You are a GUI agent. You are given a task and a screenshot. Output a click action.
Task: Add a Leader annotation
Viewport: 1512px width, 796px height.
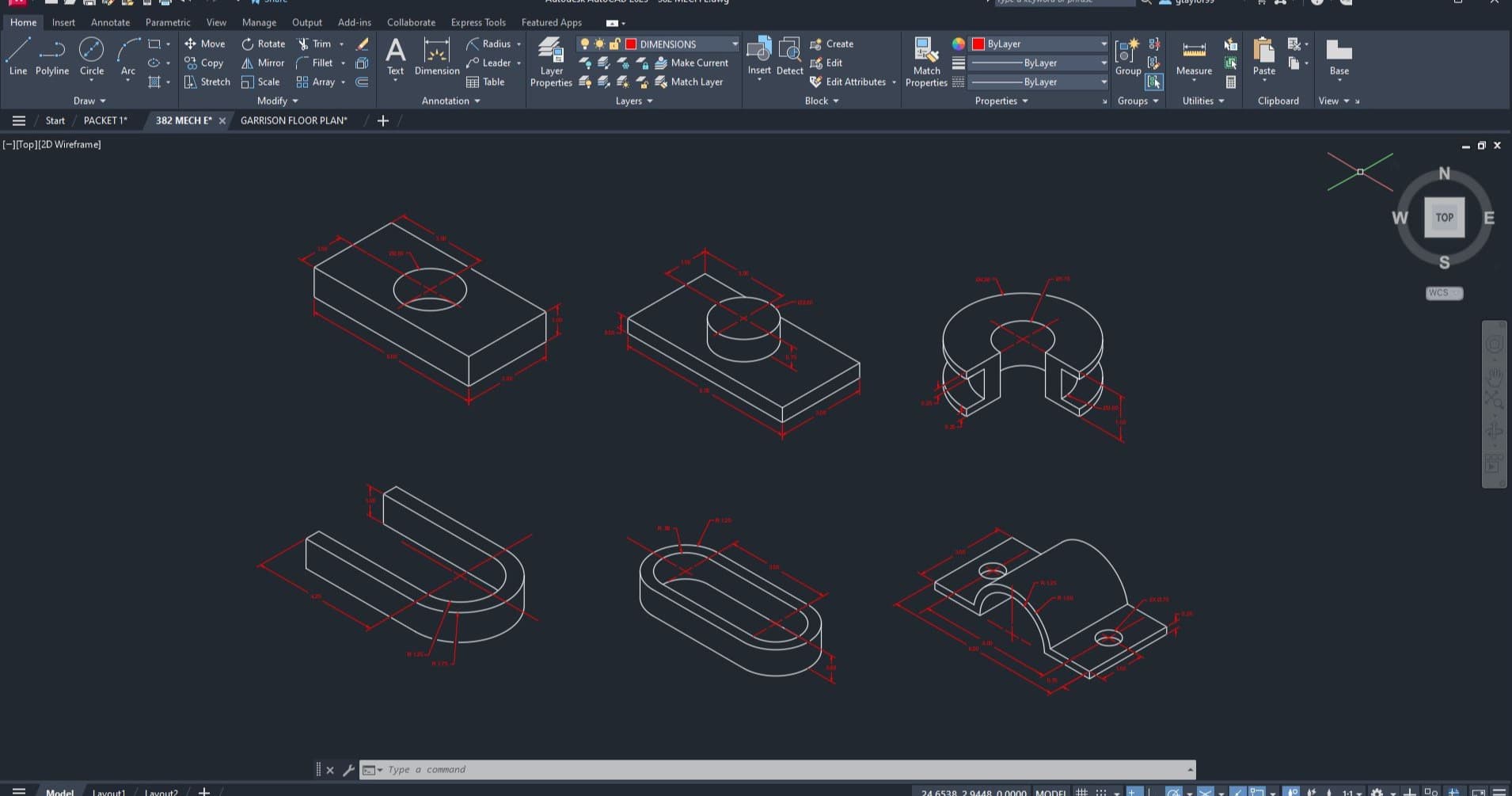tap(489, 63)
